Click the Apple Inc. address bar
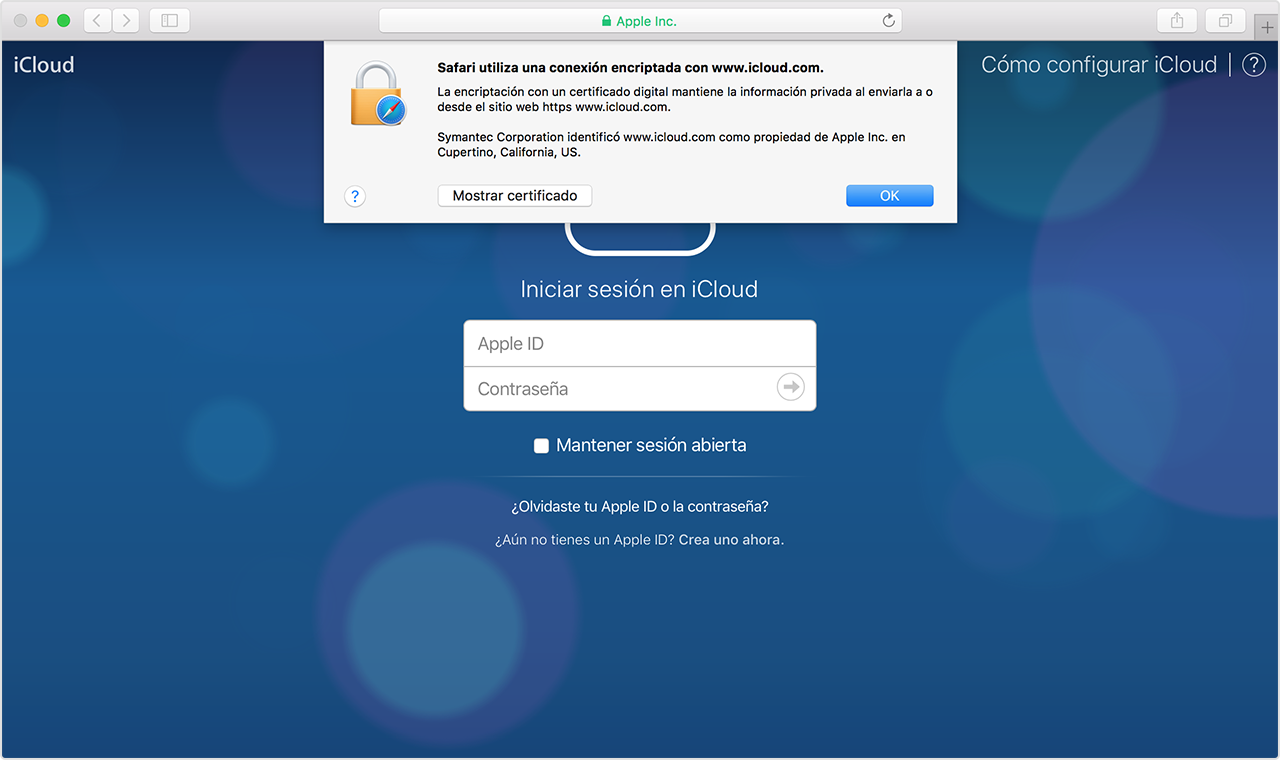The width and height of the screenshot is (1280, 760). [x=700, y=21]
